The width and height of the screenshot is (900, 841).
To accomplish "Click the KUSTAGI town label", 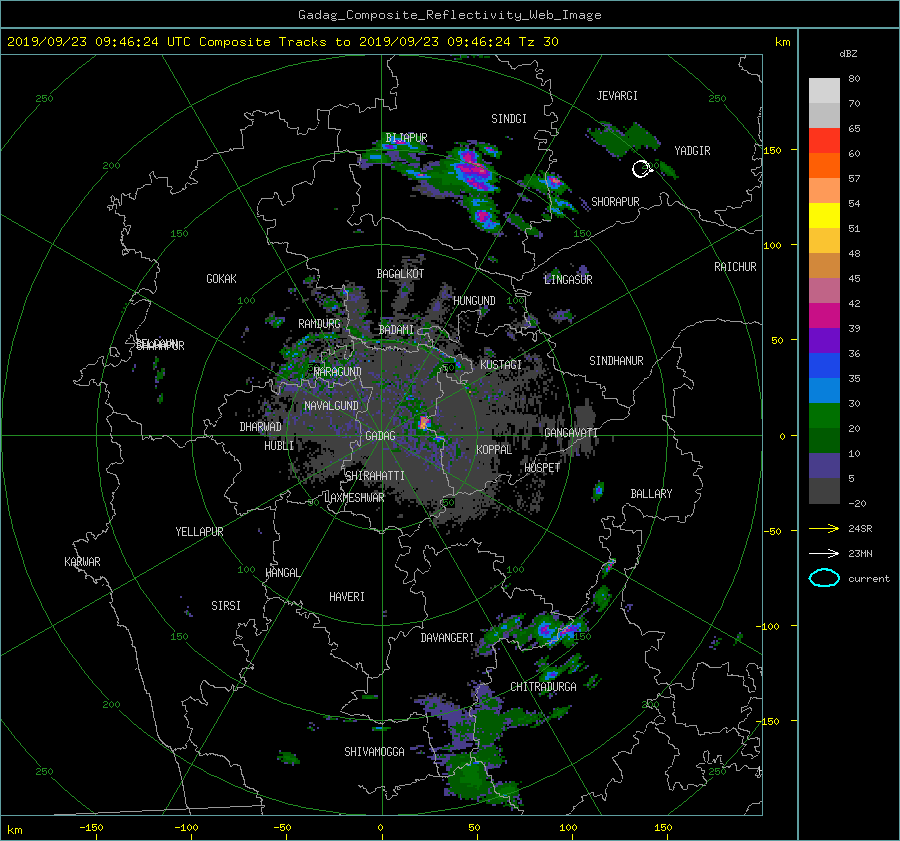I will coord(501,365).
